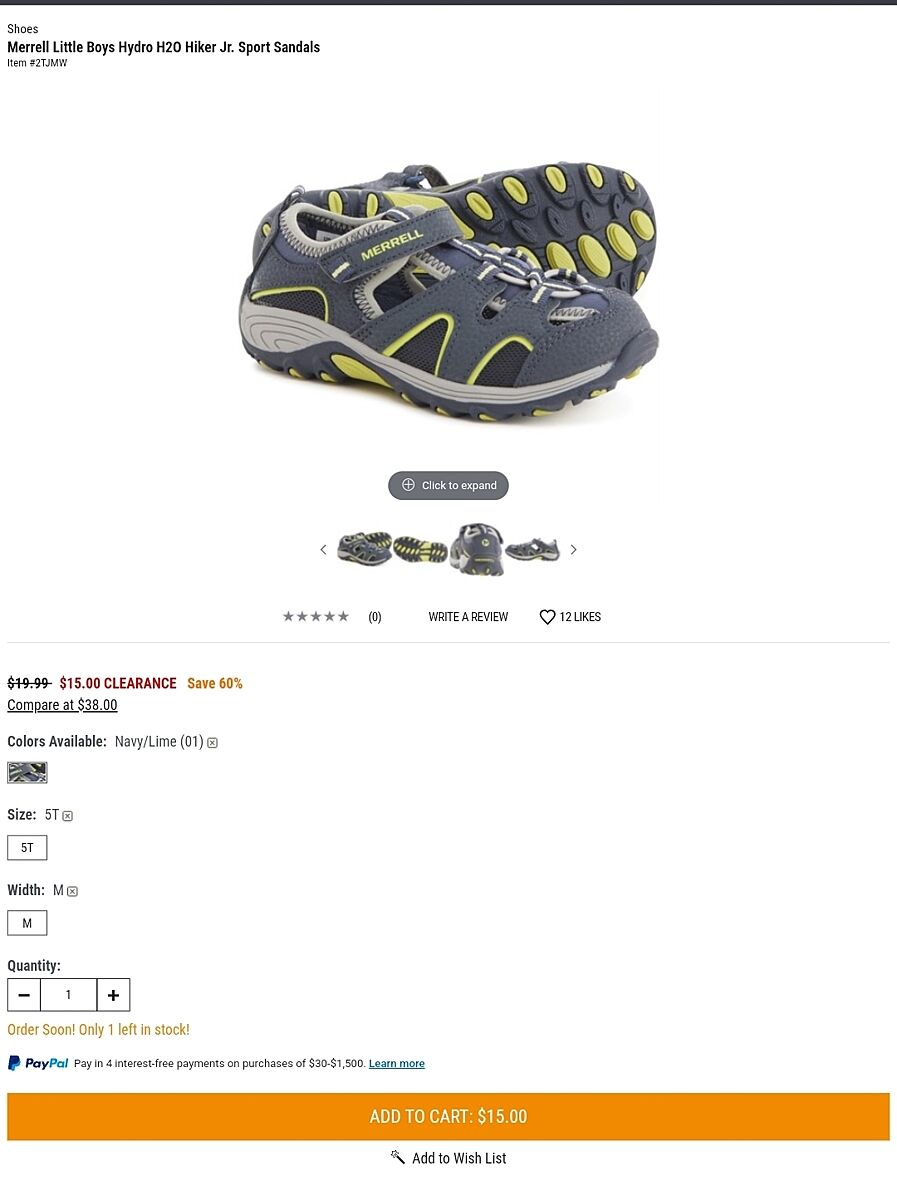
Task: Click the Add to Cart: $15.00 button
Action: tap(448, 1117)
